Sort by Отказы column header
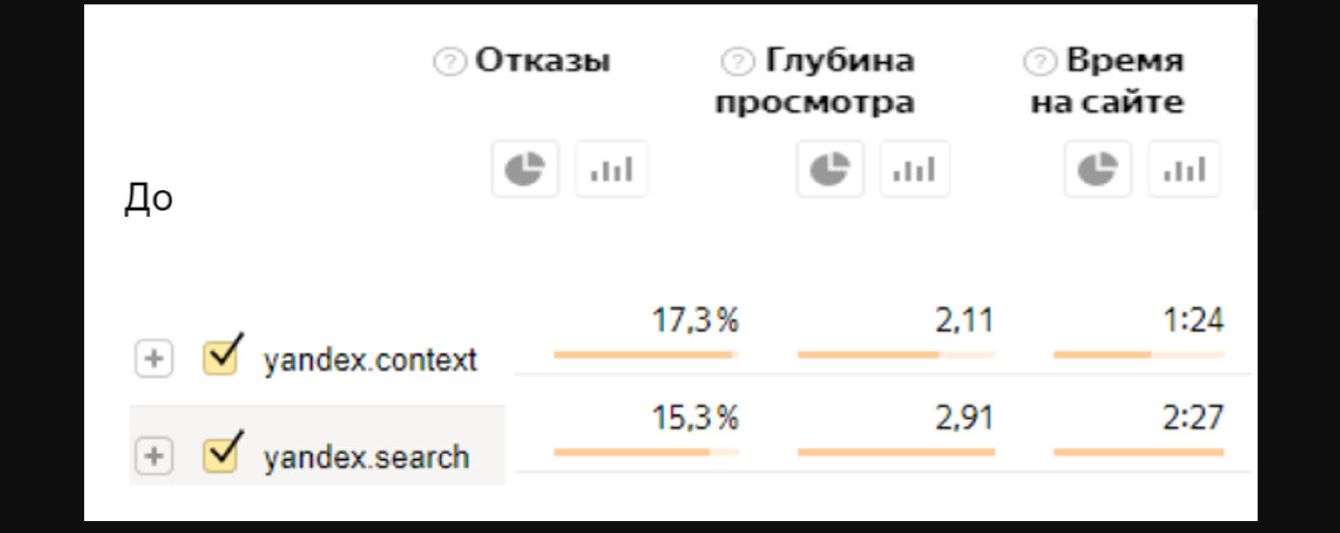1340x533 pixels. (x=542, y=61)
